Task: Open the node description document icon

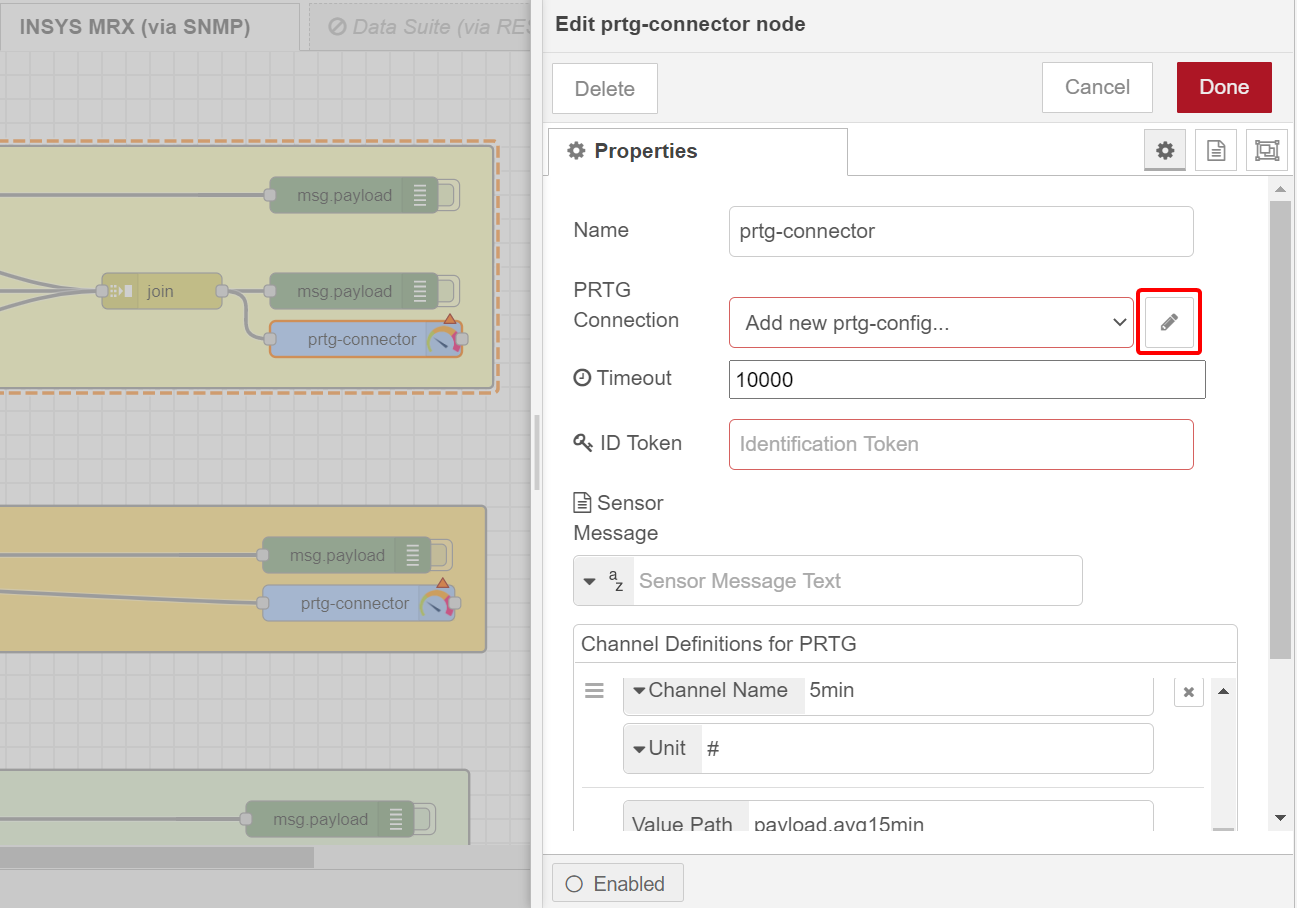Action: [1216, 150]
